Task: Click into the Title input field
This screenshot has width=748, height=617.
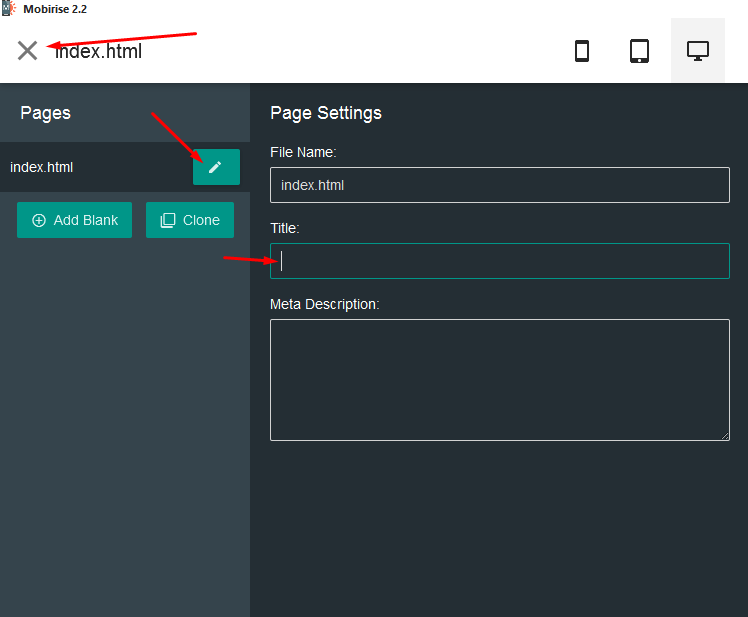Action: pos(499,261)
